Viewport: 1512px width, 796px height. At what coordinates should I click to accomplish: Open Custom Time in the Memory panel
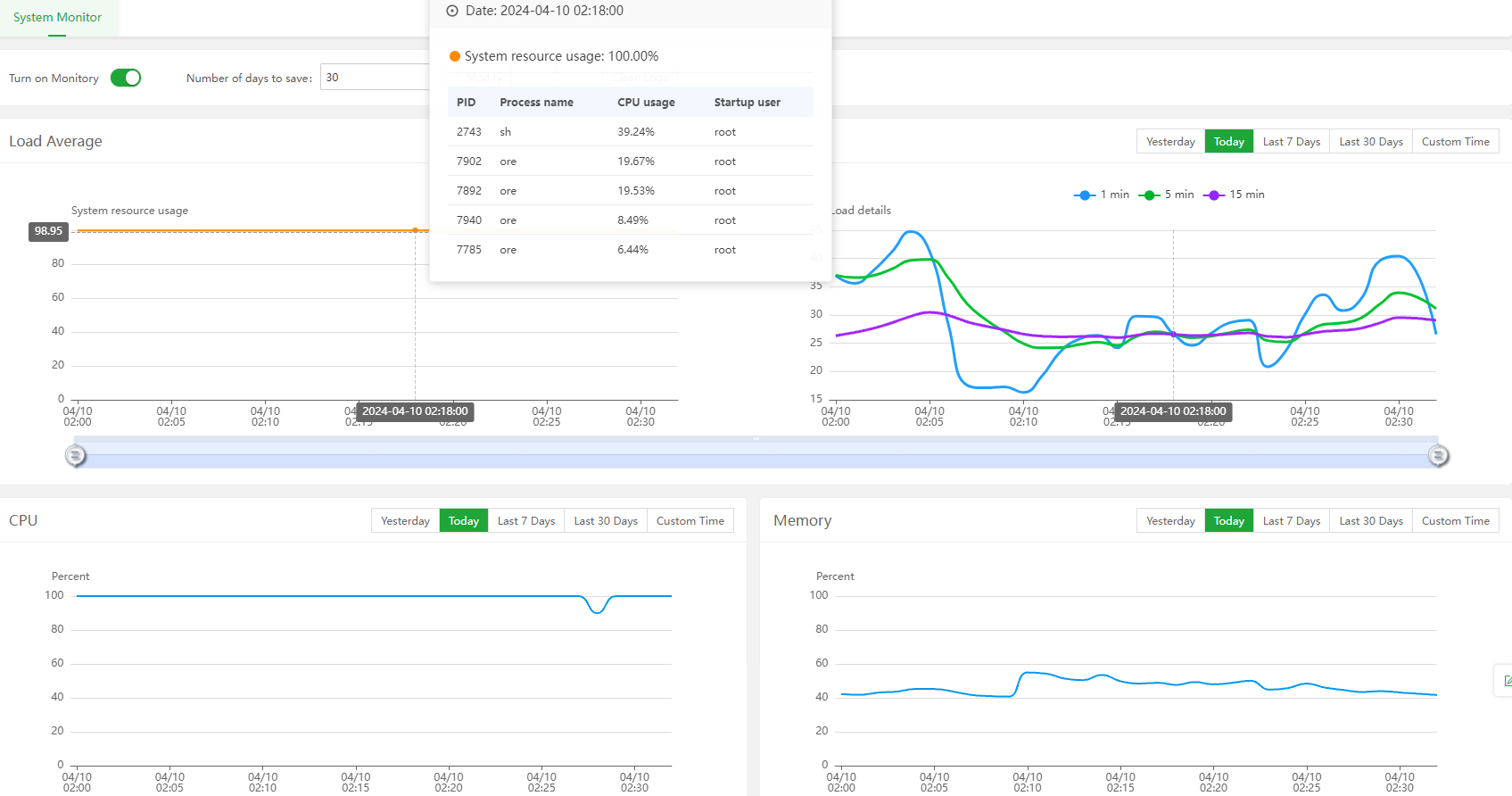tap(1455, 521)
